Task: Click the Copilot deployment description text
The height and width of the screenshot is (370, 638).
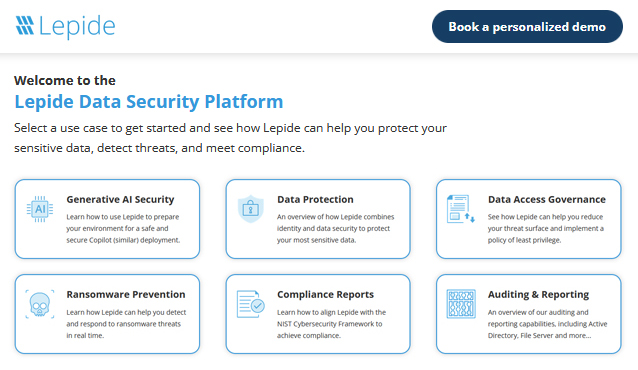Action: pyautogui.click(x=123, y=228)
